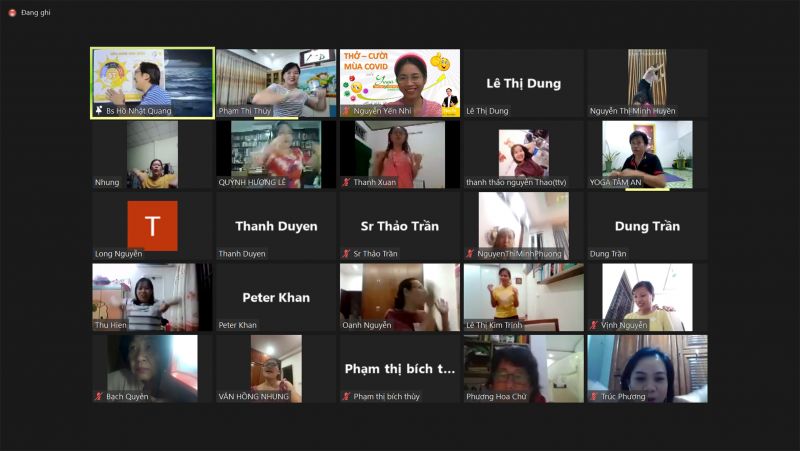The height and width of the screenshot is (451, 800).
Task: Click muted mic icon by NguyenThiMinhPhuong
Action: [470, 254]
